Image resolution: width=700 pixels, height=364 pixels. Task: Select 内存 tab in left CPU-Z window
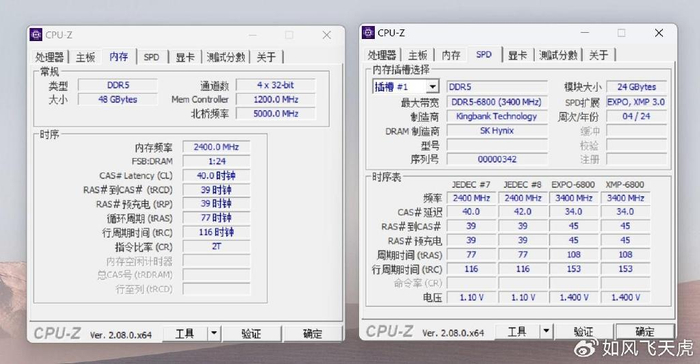[118, 57]
